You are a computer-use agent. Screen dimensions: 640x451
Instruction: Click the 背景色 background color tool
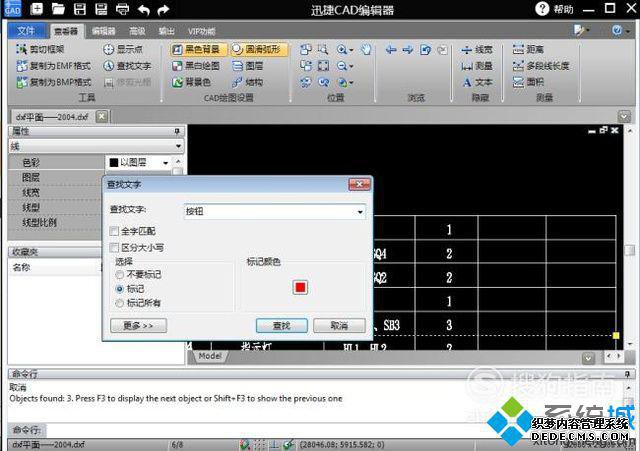(x=191, y=82)
